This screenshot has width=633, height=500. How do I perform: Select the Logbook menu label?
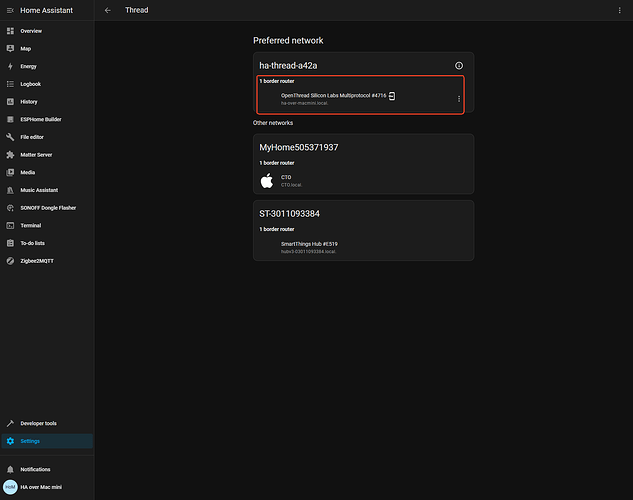point(31,84)
